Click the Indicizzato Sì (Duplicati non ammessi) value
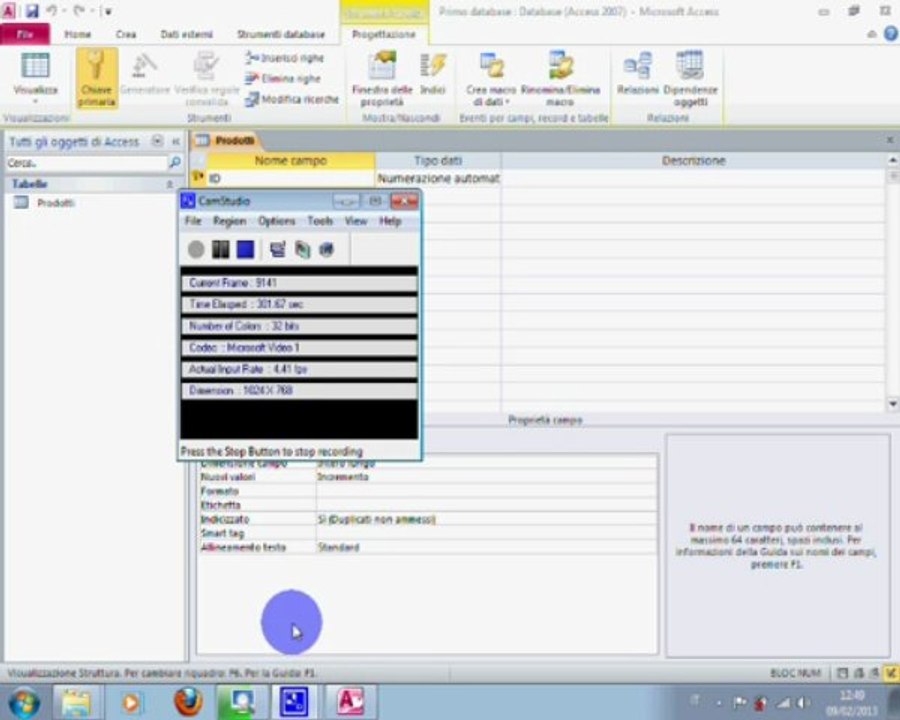Viewport: 900px width, 720px height. coord(486,519)
